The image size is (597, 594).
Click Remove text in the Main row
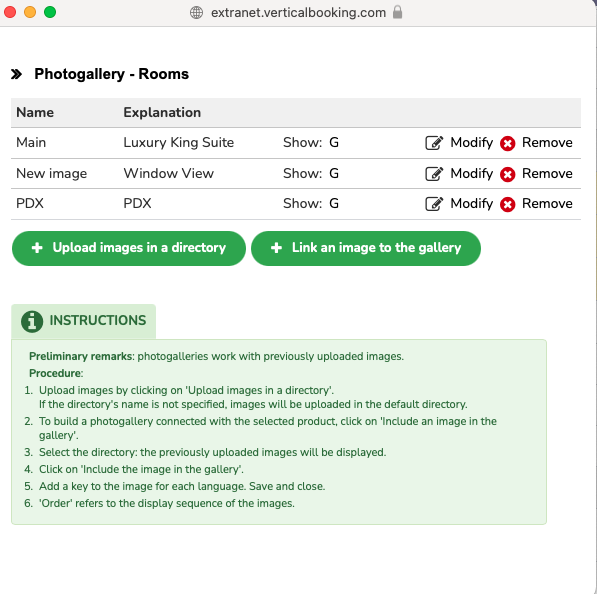547,142
